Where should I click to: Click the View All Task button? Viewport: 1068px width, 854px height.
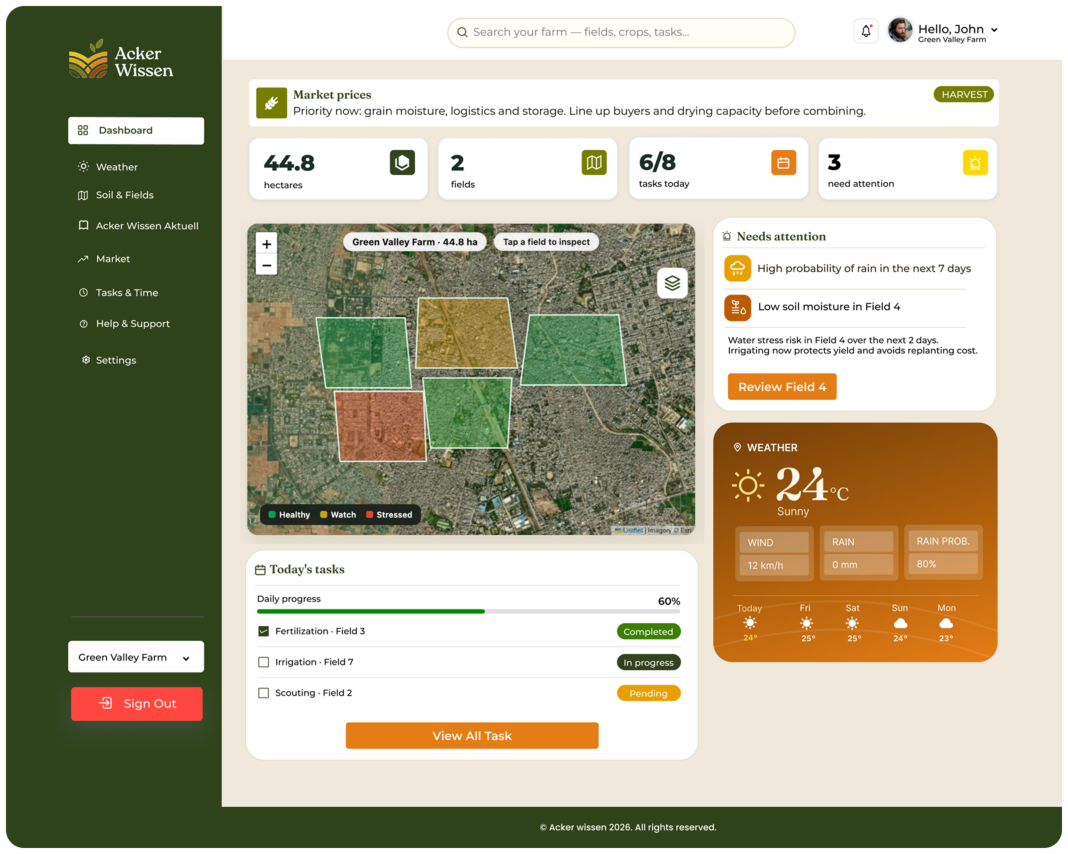pos(472,736)
